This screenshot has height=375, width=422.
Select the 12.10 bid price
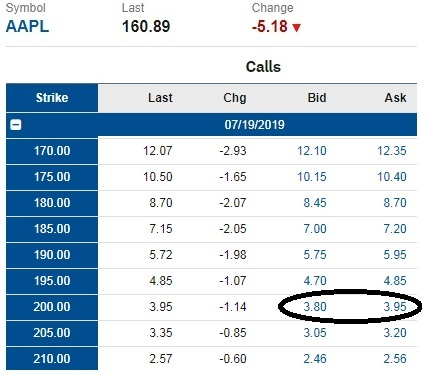click(x=312, y=151)
